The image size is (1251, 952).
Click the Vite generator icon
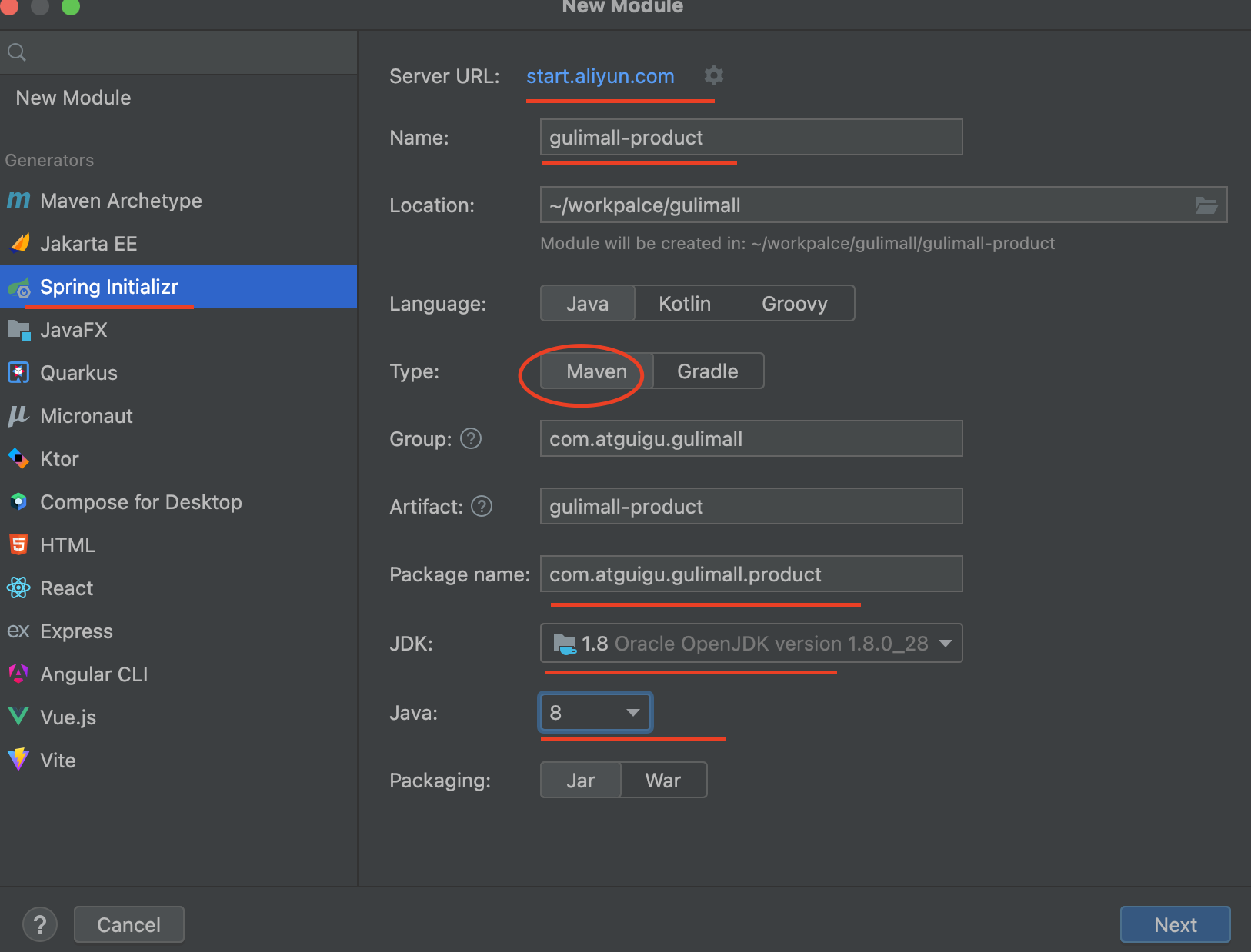[x=18, y=761]
